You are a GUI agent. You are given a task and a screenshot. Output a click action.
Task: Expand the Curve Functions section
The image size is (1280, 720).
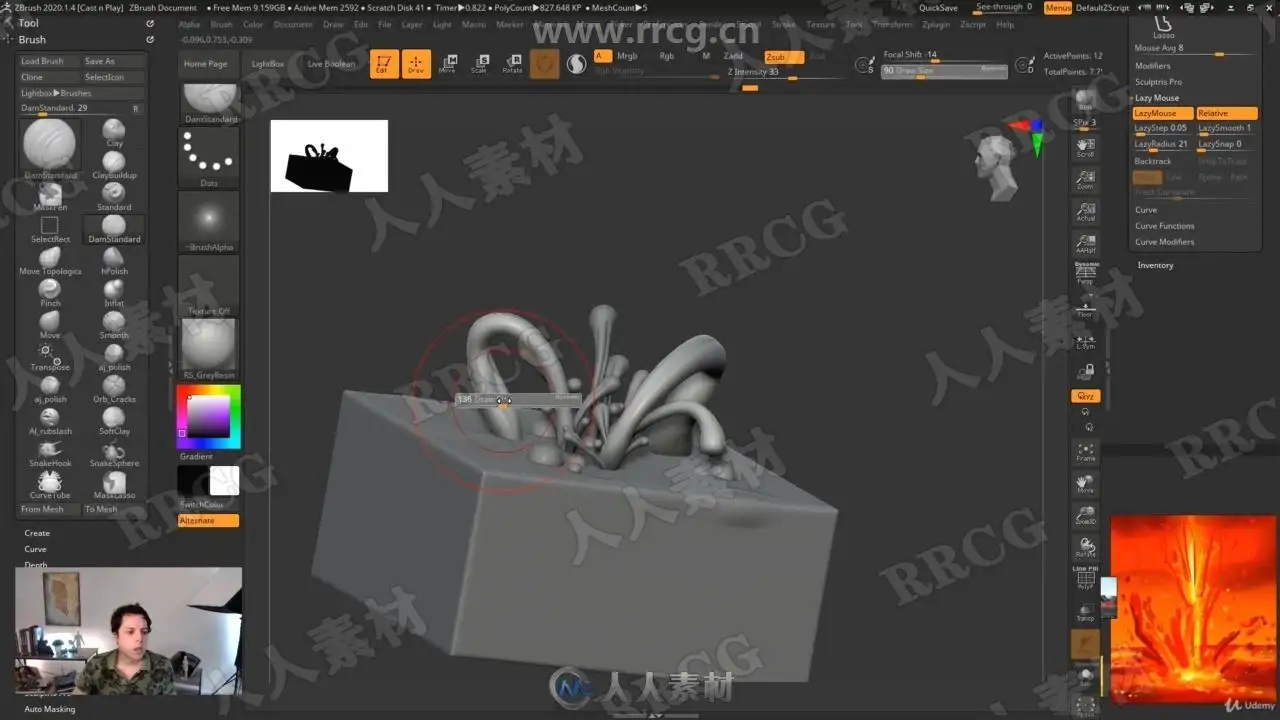click(1164, 226)
